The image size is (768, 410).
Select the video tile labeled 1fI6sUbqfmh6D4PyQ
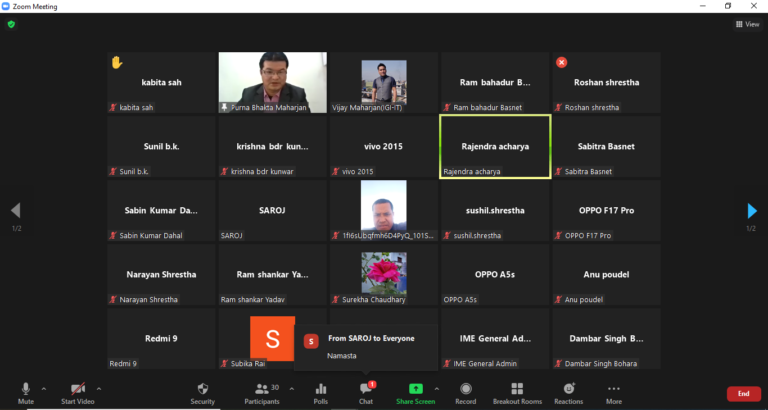coord(384,211)
